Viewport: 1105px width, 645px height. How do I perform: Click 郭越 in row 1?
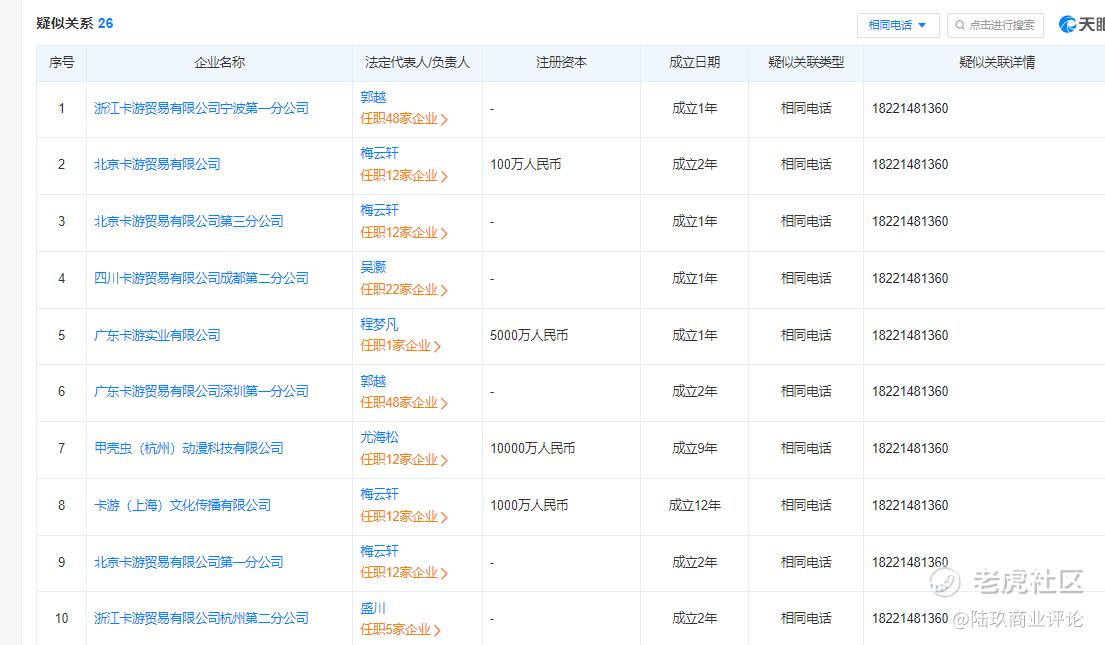coord(374,97)
